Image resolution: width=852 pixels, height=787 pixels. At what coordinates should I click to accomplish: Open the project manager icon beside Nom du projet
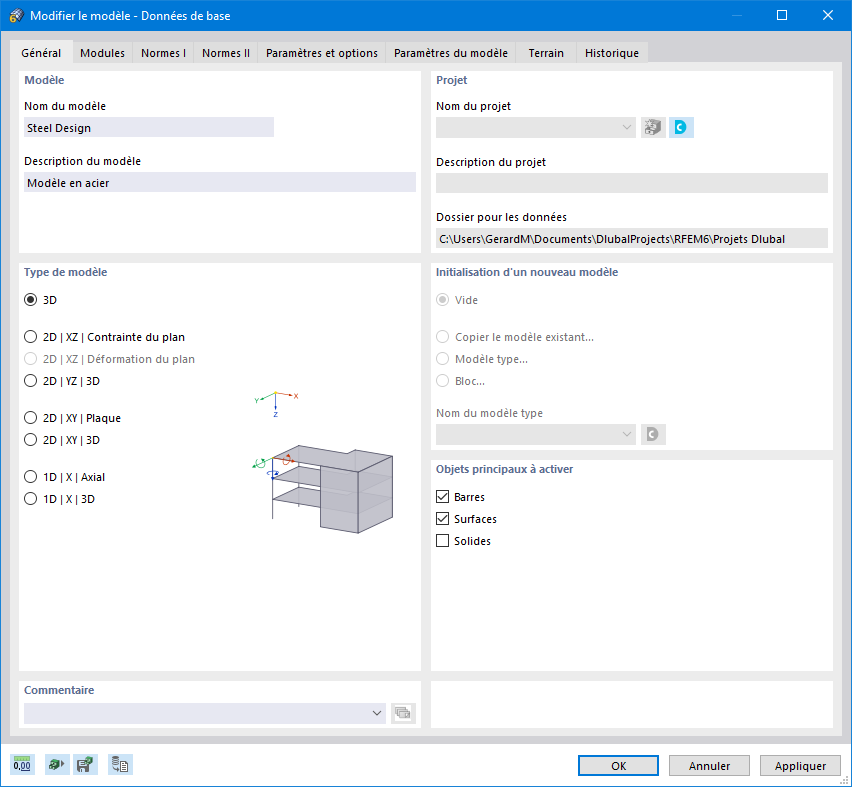click(x=653, y=127)
